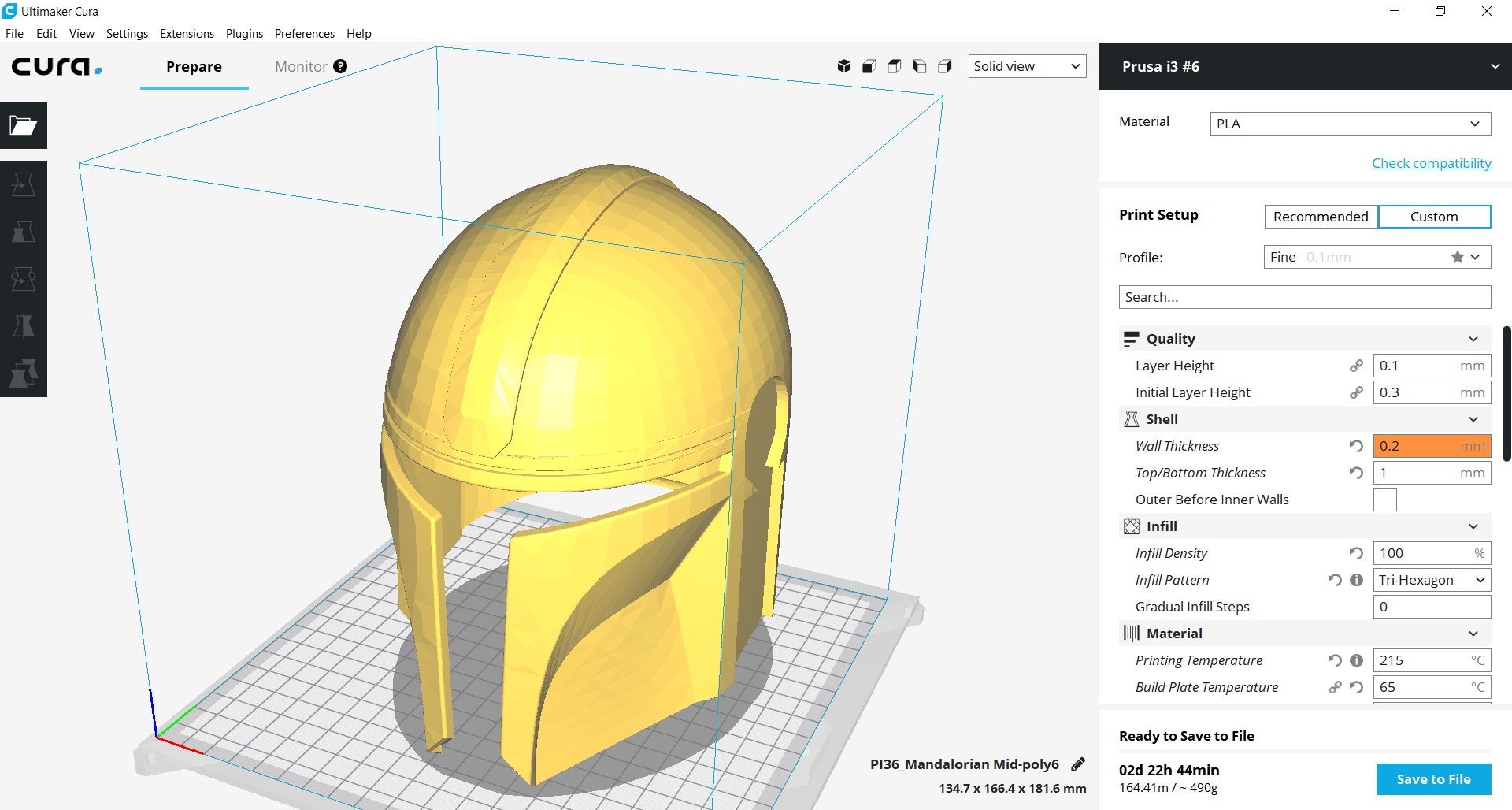Switch to top camera view icon
Viewport: 1512px width, 810px height.
click(x=895, y=66)
